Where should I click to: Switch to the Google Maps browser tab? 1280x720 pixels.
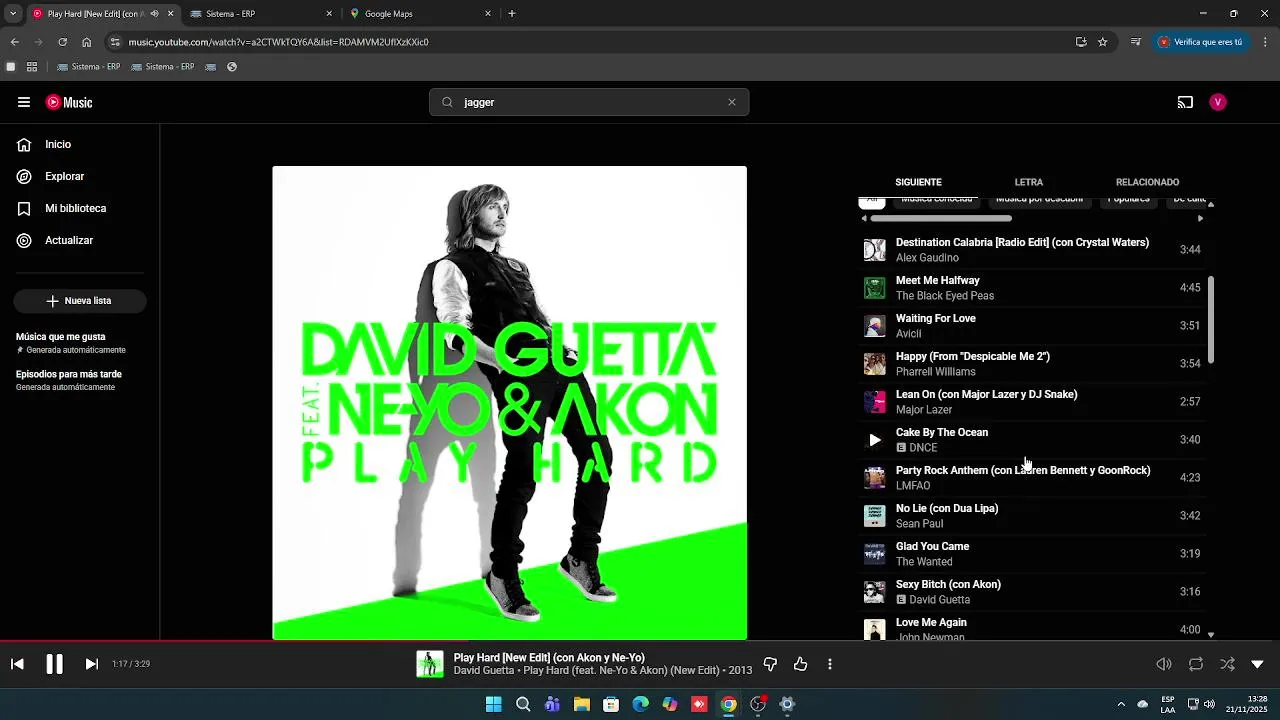coord(420,14)
